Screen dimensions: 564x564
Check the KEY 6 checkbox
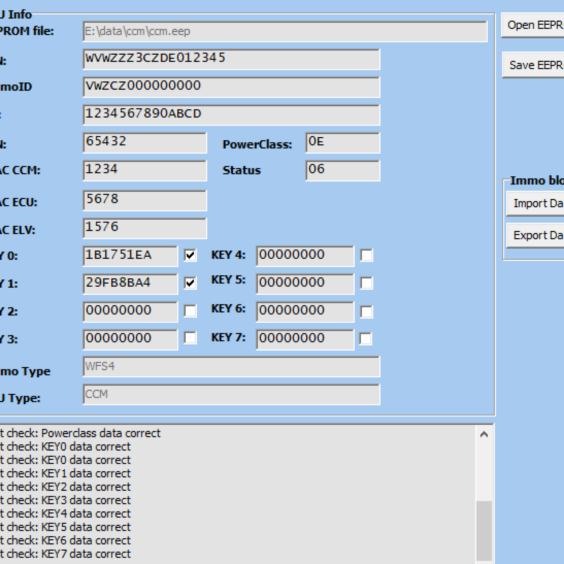tap(366, 311)
